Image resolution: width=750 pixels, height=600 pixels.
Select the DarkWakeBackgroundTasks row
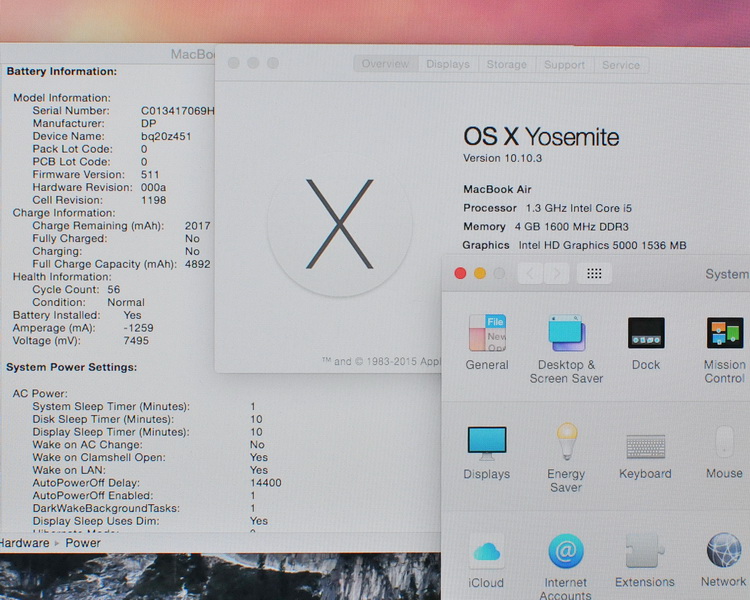pos(144,508)
